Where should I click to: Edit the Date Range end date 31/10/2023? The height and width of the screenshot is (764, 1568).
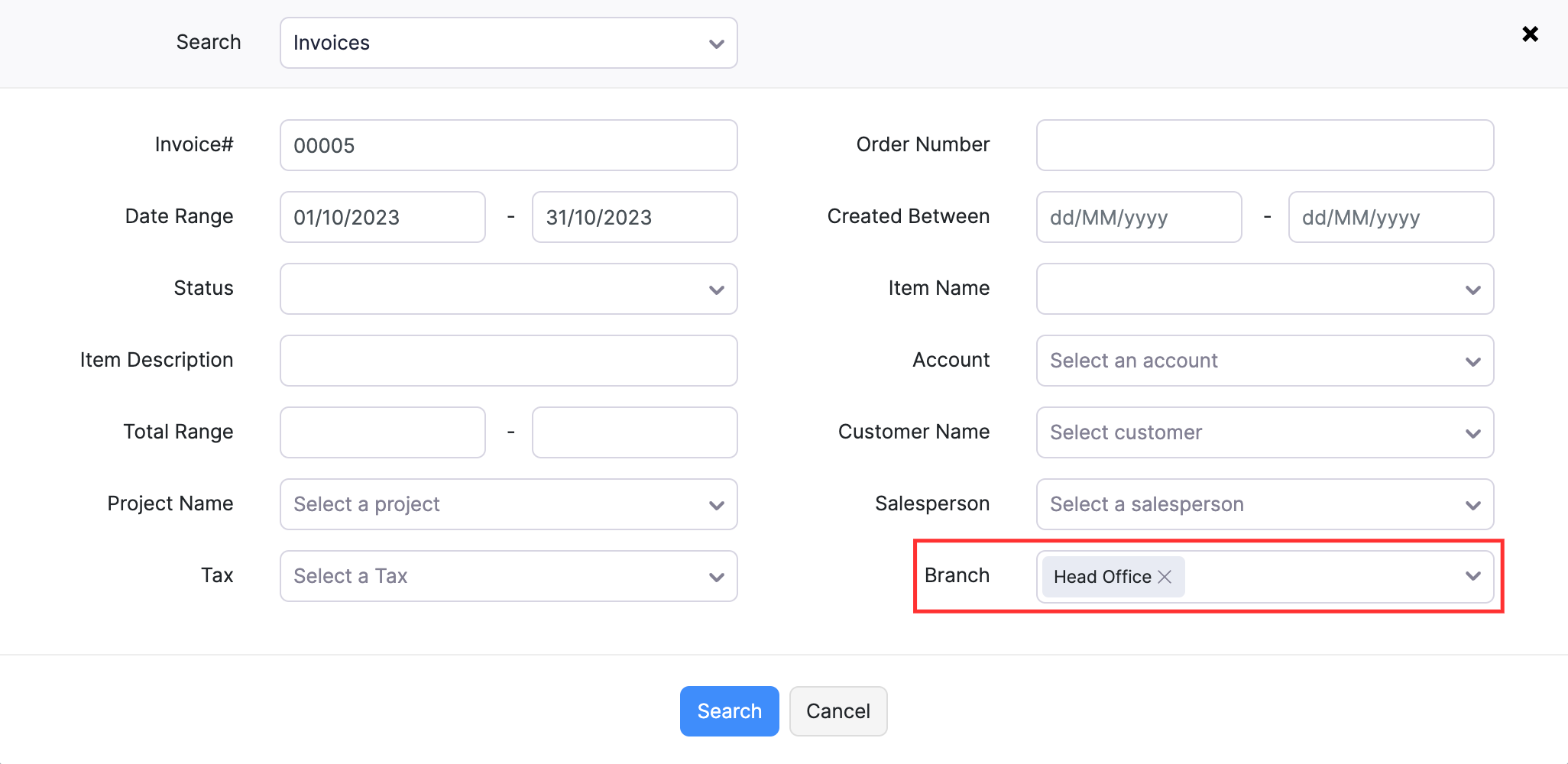coord(634,217)
